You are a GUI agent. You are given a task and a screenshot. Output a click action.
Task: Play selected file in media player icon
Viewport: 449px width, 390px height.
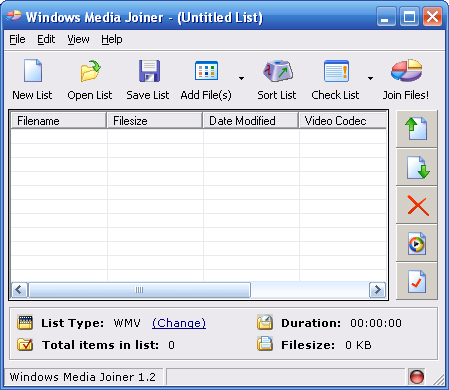click(417, 243)
